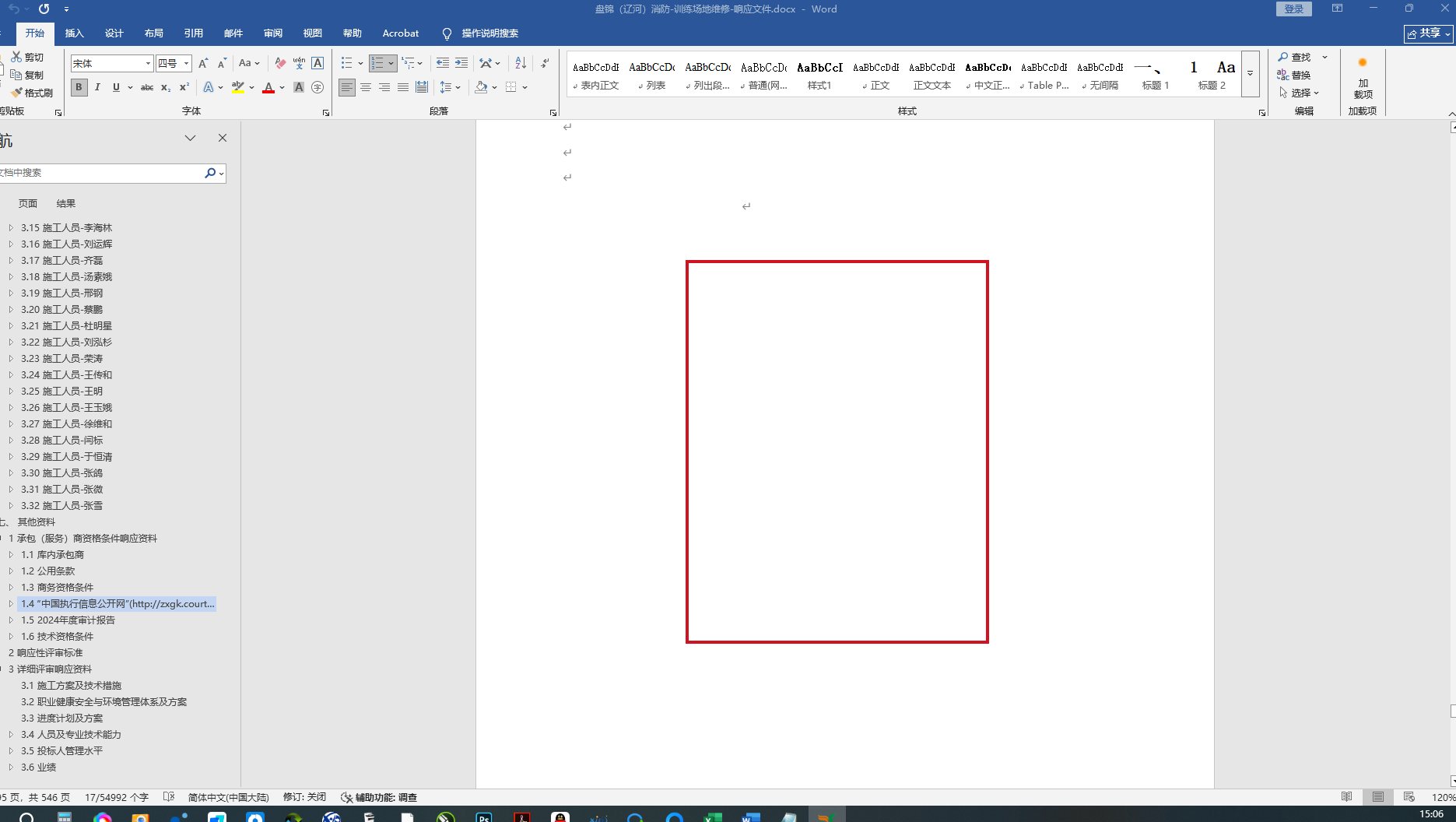The width and height of the screenshot is (1456, 822).
Task: Toggle Underline formatting
Action: [116, 87]
